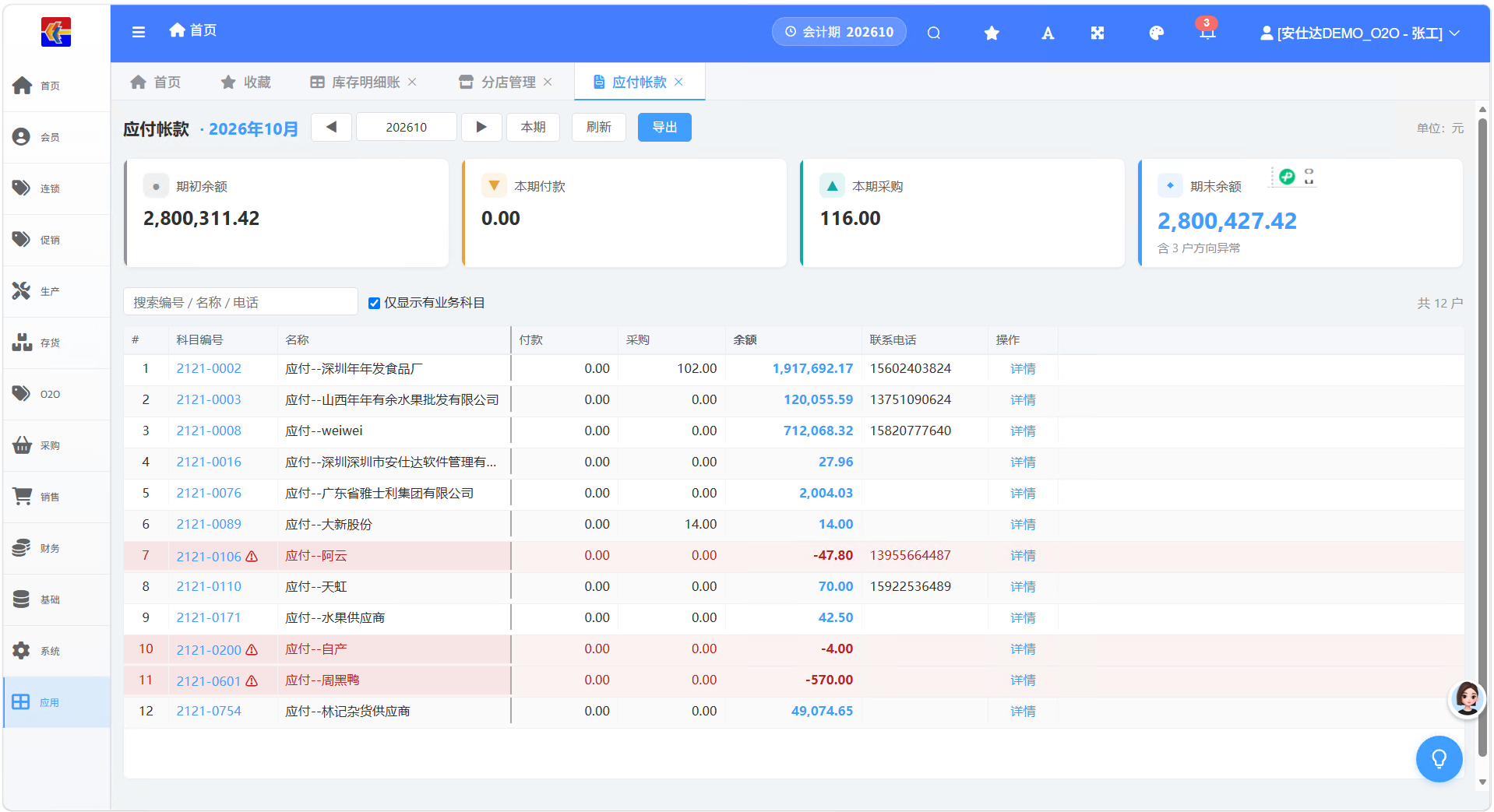
Task: Click balance value 712,068.32
Action: [x=818, y=431]
